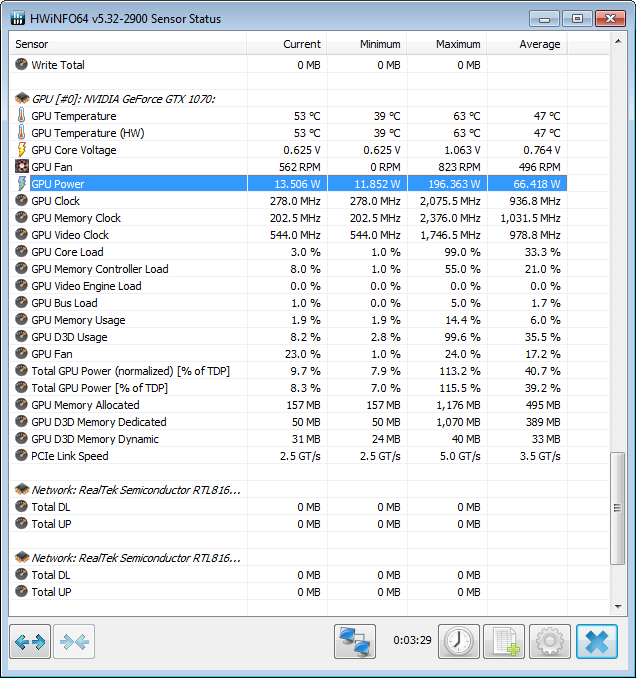Click the GPU Clock gauge icon
The image size is (636, 678).
[x=21, y=200]
